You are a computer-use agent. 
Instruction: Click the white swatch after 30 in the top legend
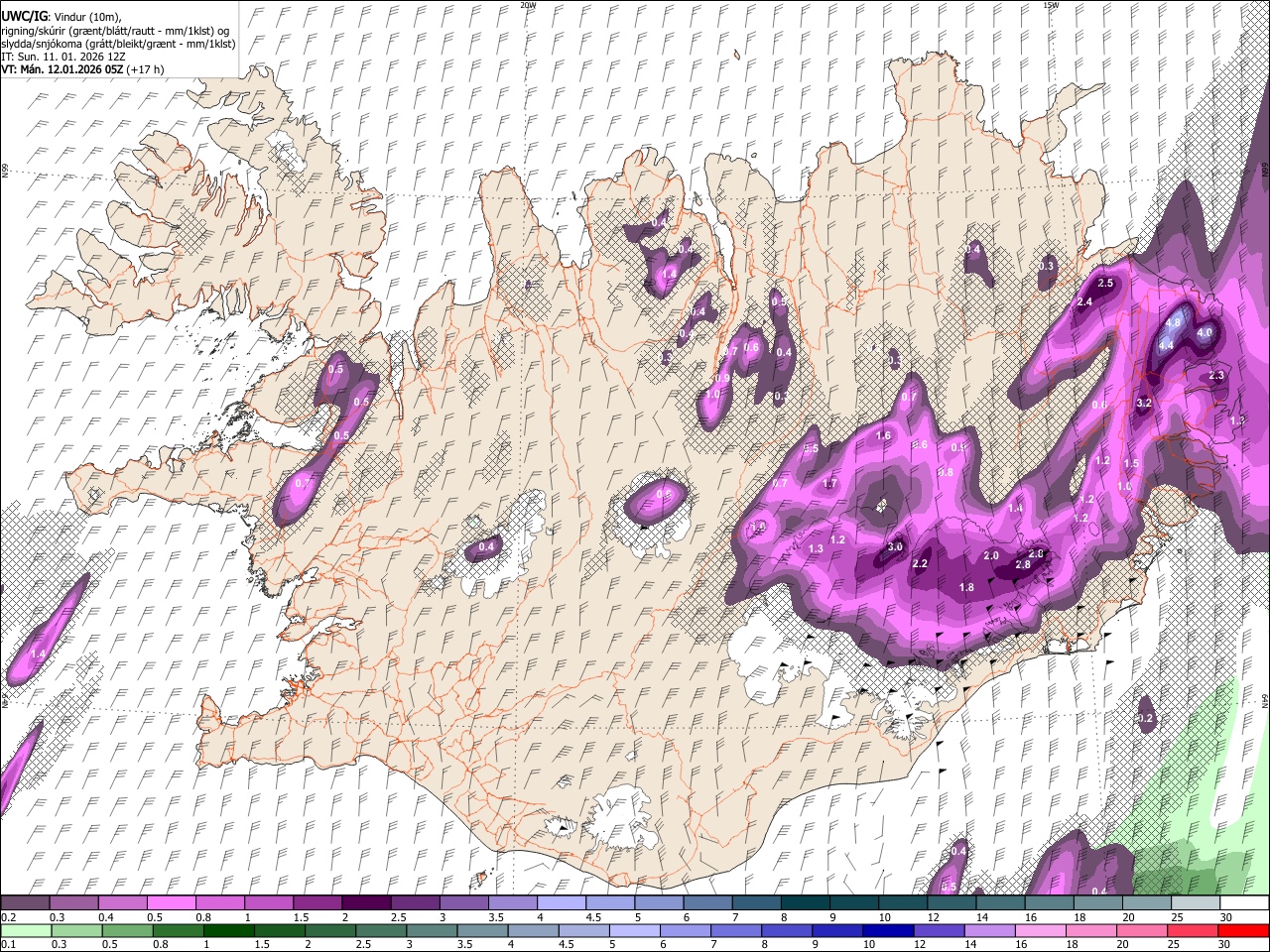1244,902
